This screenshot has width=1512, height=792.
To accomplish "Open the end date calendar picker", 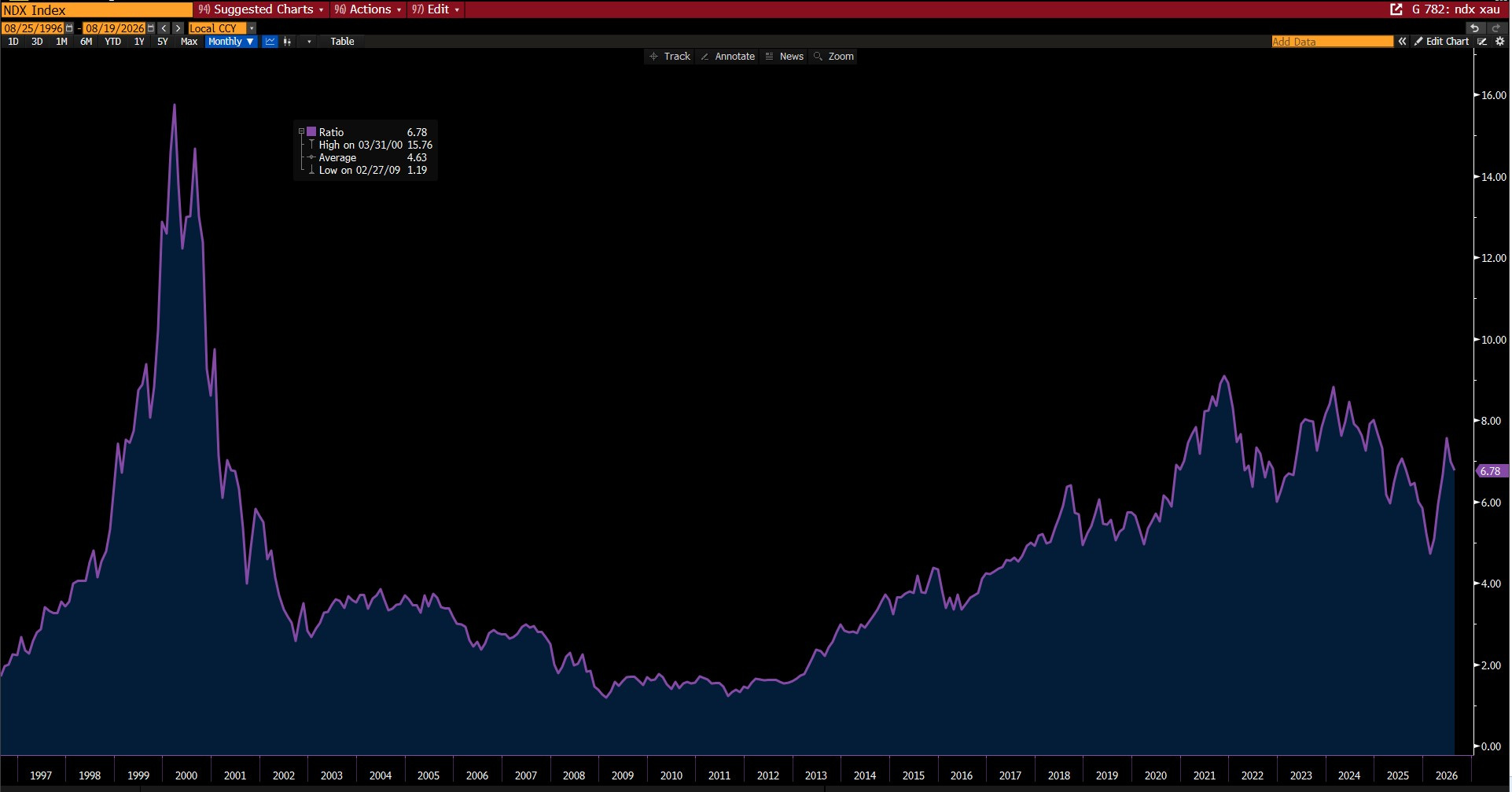I will [151, 28].
